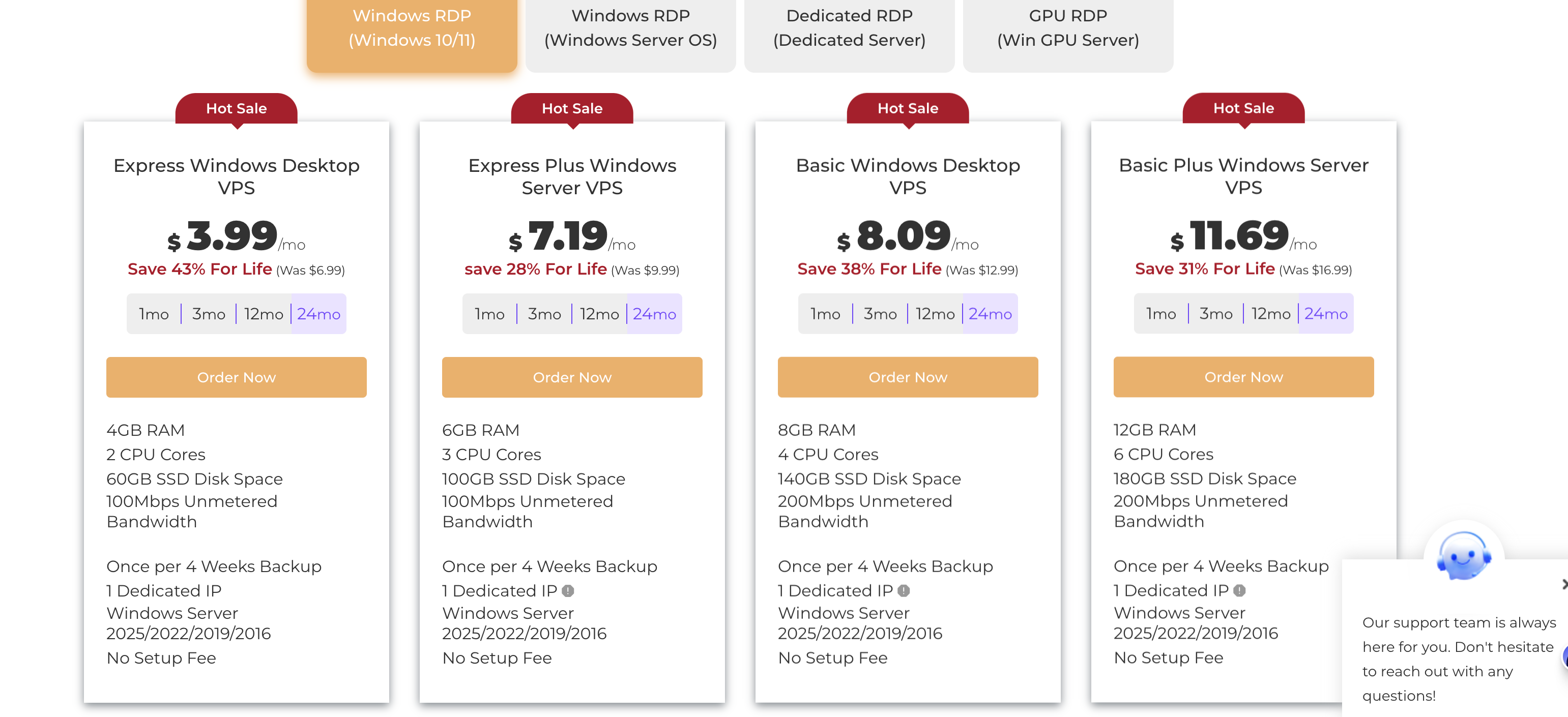Select 1mo billing on Express Windows Desktop VPS
Image resolution: width=1568 pixels, height=717 pixels.
pos(154,313)
